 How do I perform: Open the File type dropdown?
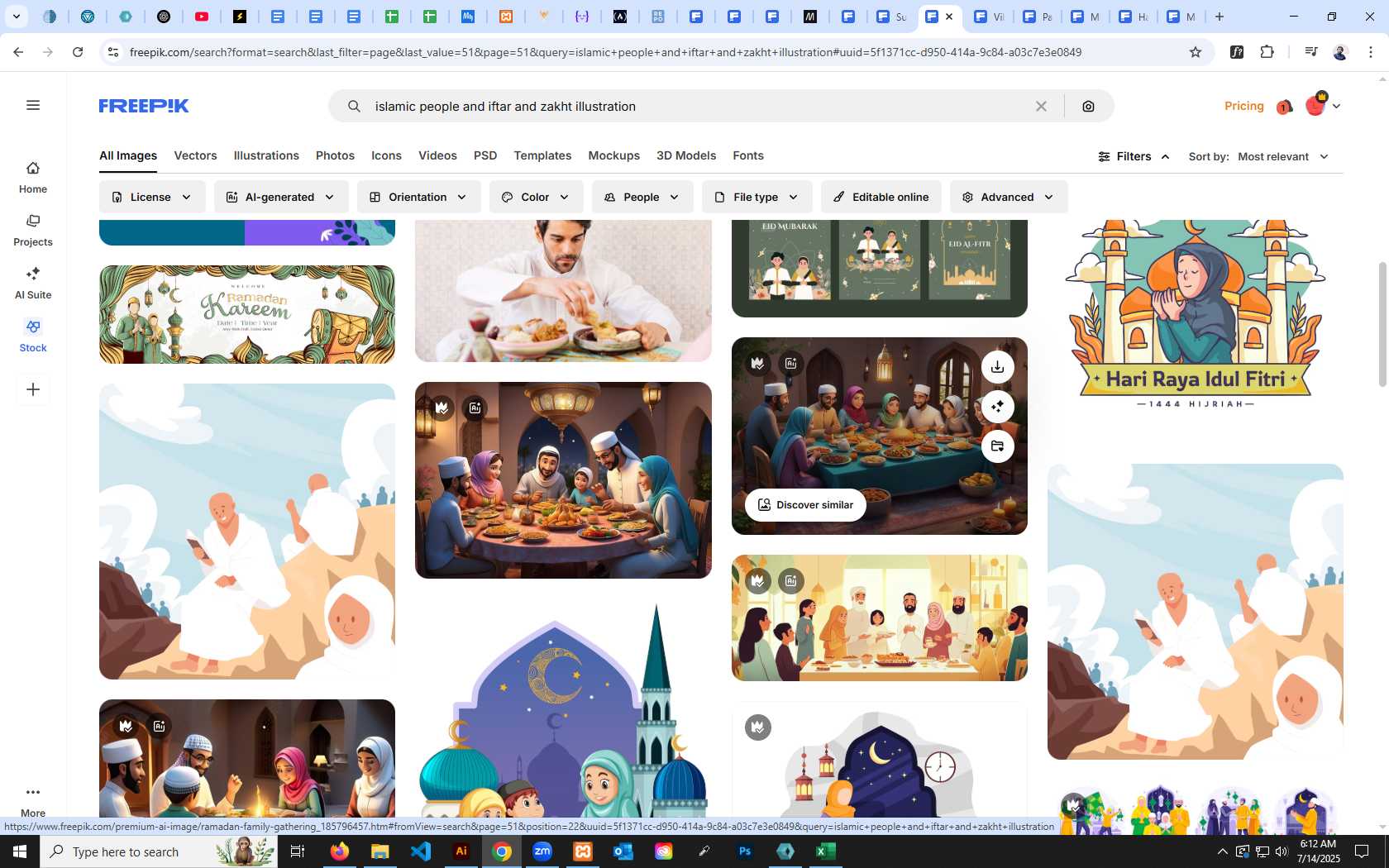[757, 197]
